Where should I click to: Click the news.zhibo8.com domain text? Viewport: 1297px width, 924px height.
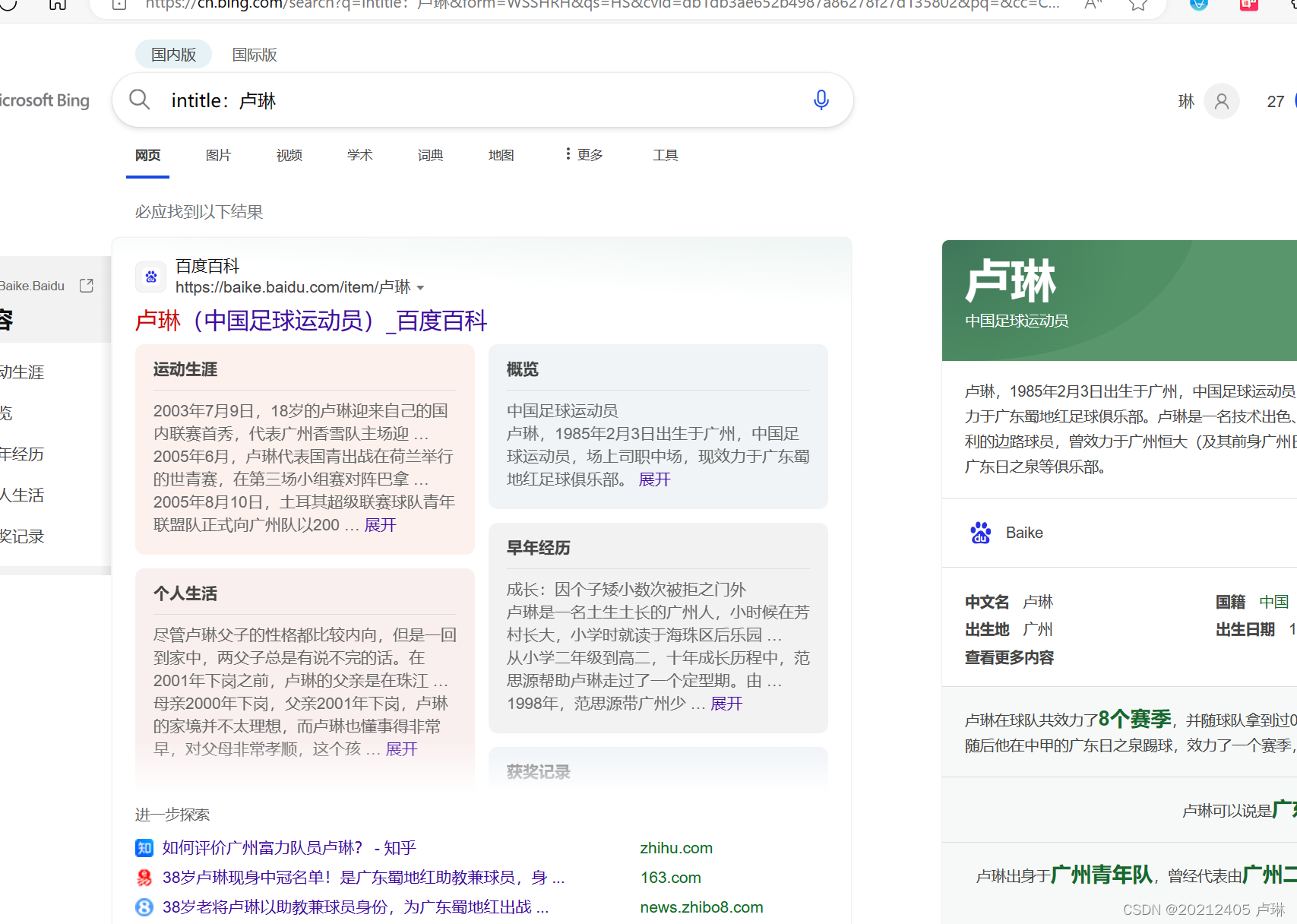click(x=701, y=907)
